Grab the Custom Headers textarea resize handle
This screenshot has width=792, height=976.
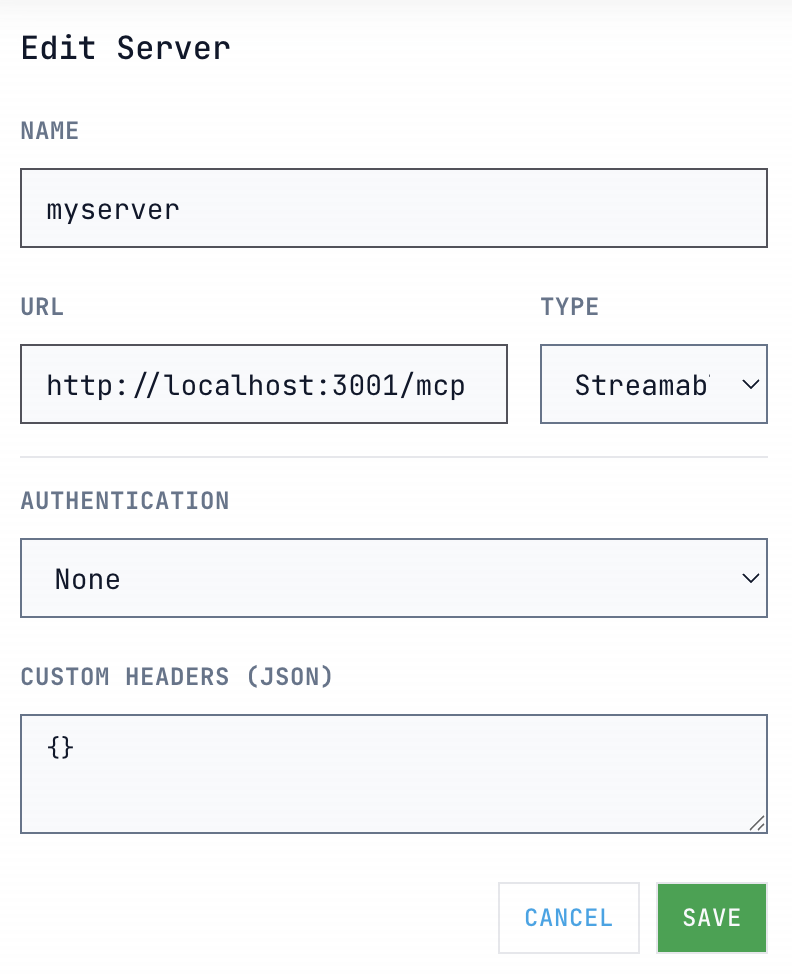click(757, 823)
